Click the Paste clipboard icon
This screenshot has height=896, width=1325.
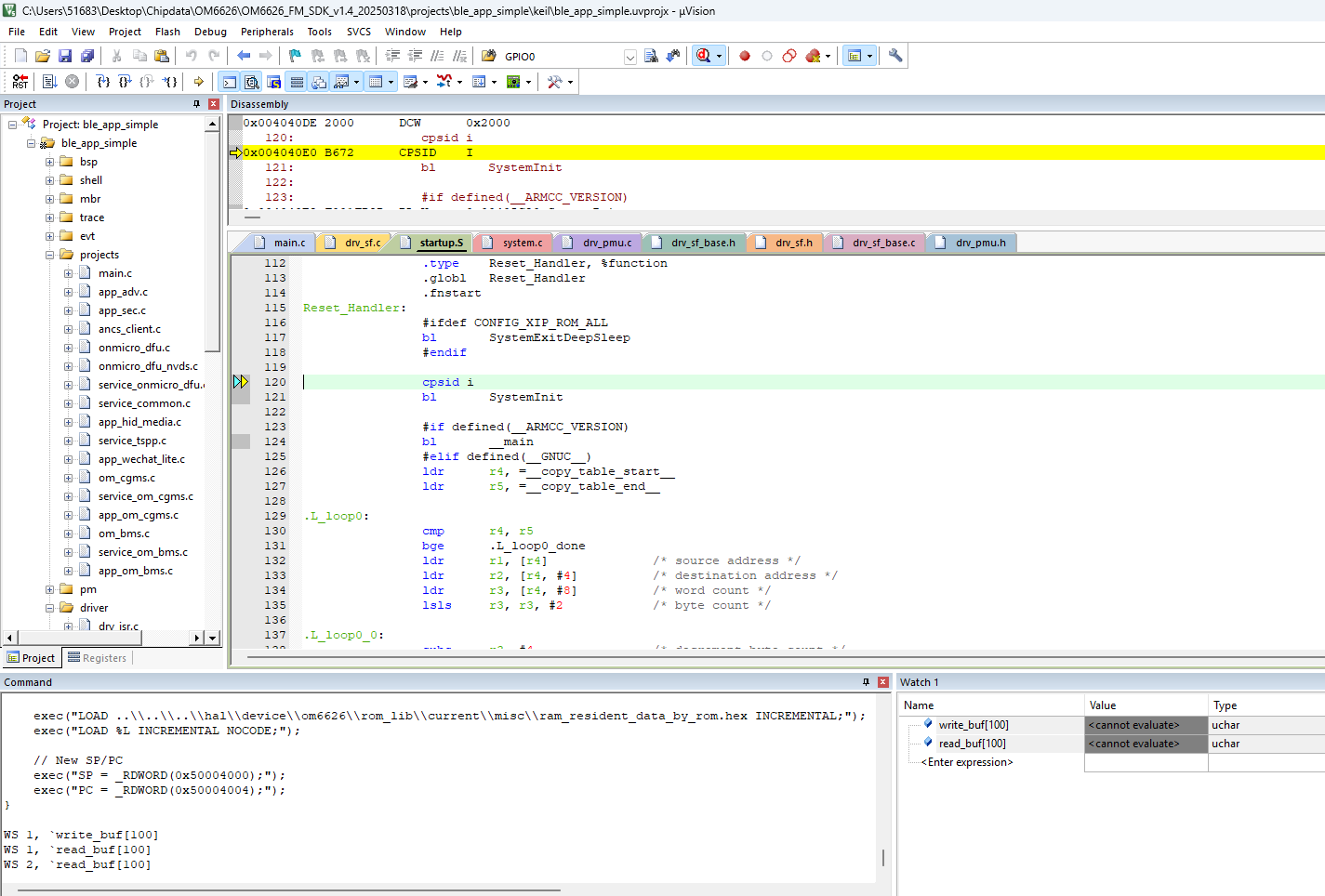point(161,56)
